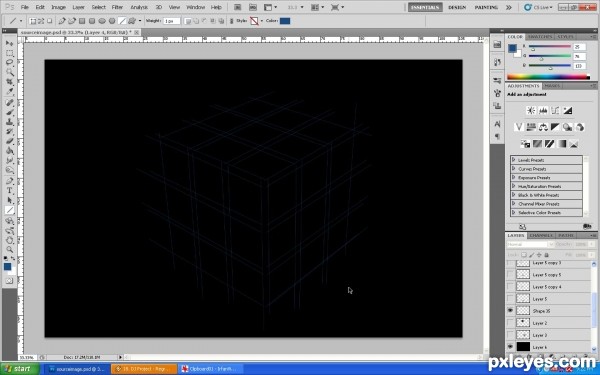Switch to the Swatches tab
The height and width of the screenshot is (375, 600).
pos(540,37)
